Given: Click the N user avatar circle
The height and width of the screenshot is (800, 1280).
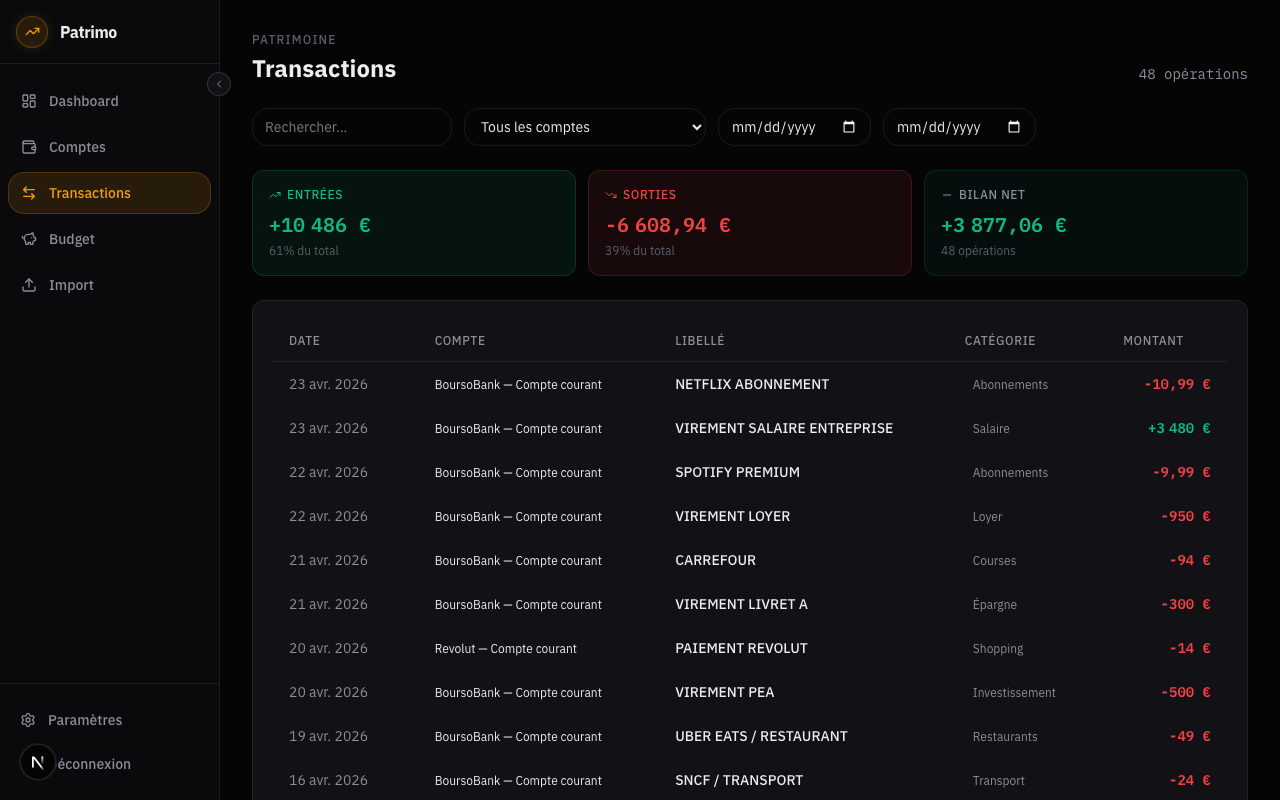Looking at the screenshot, I should tap(38, 762).
